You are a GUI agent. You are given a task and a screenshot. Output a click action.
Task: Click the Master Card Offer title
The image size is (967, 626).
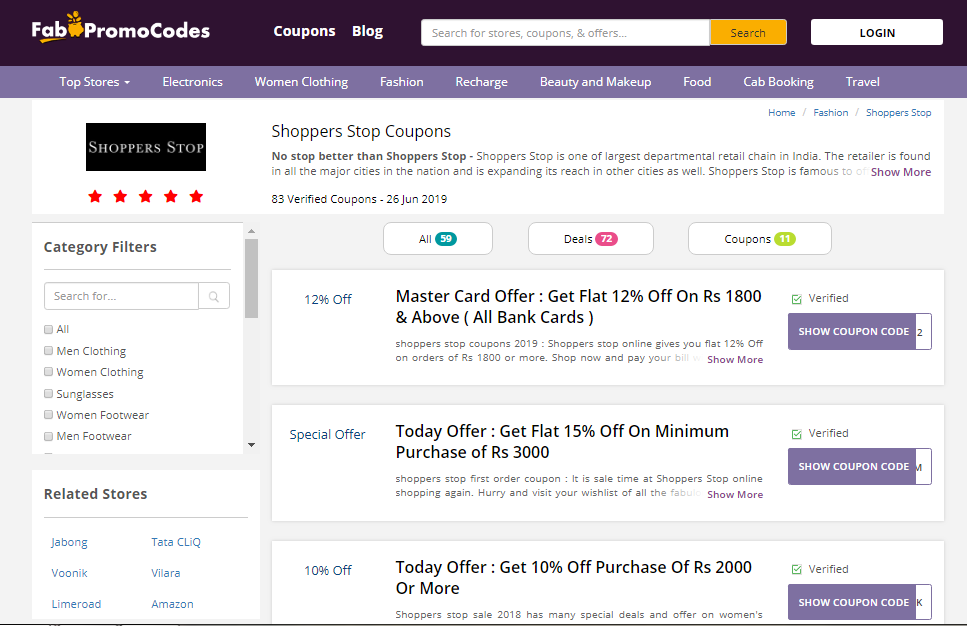(x=578, y=307)
